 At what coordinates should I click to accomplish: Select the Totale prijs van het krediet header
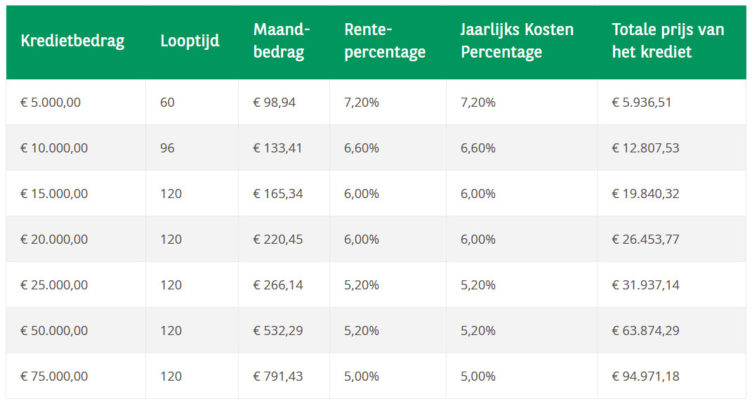(x=668, y=41)
